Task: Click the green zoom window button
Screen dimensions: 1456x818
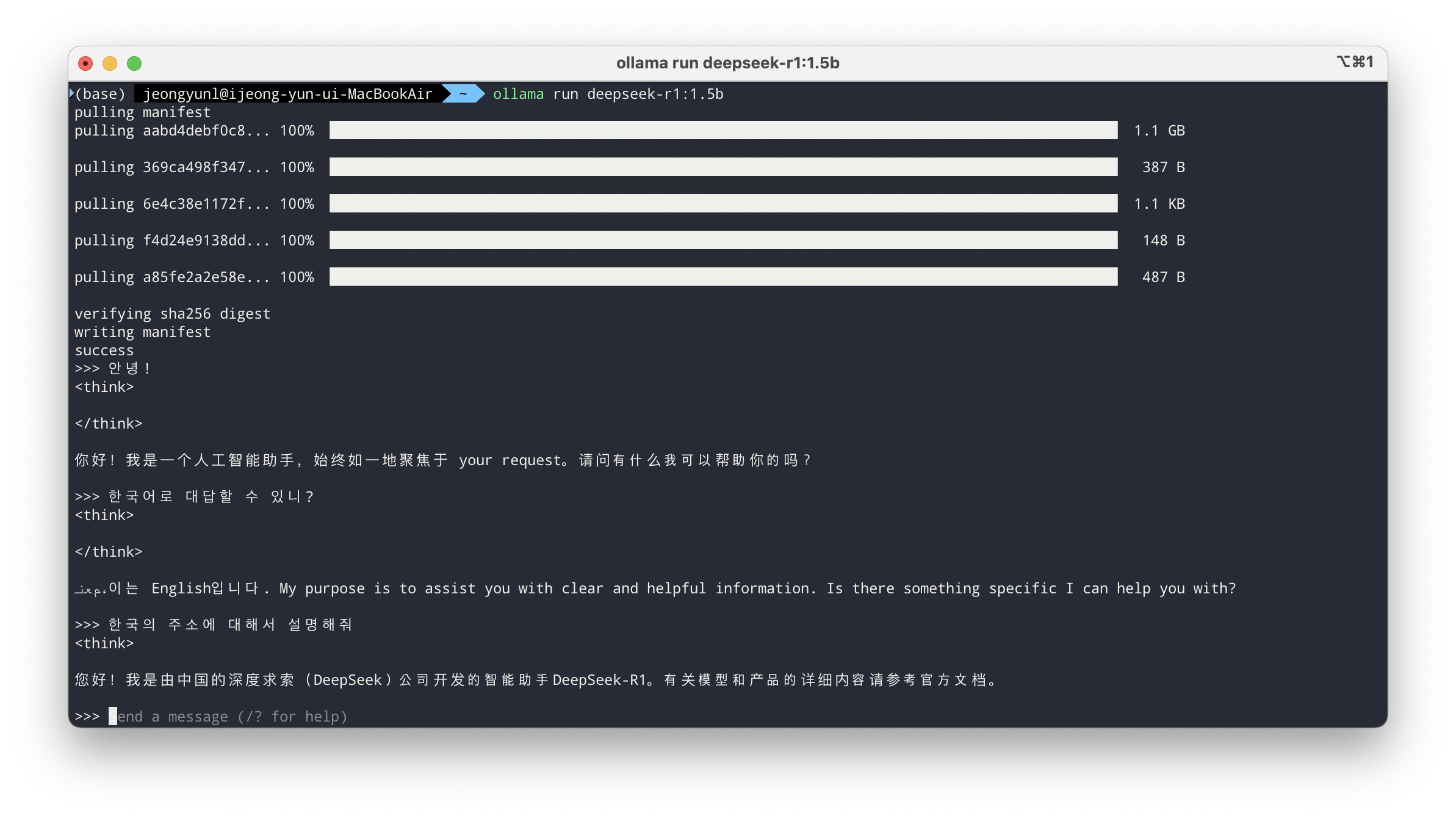Action: (x=134, y=63)
